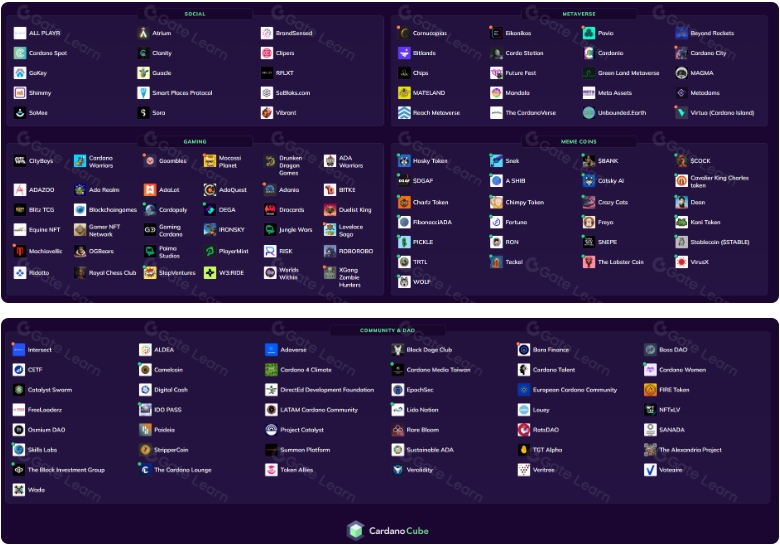Image resolution: width=780 pixels, height=545 pixels.
Task: Select the Snek meme coin icon
Action: (x=496, y=161)
